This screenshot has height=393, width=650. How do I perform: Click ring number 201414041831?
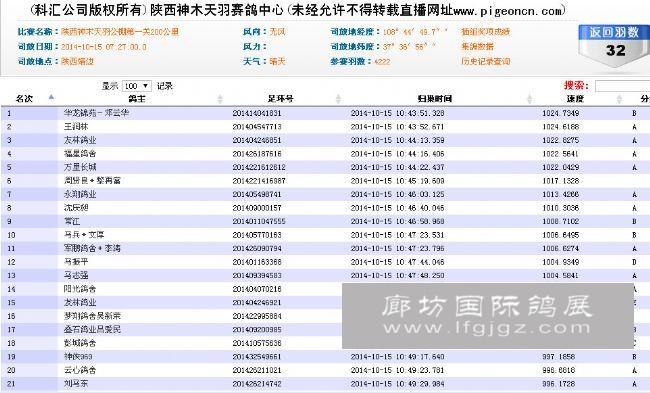tap(257, 113)
